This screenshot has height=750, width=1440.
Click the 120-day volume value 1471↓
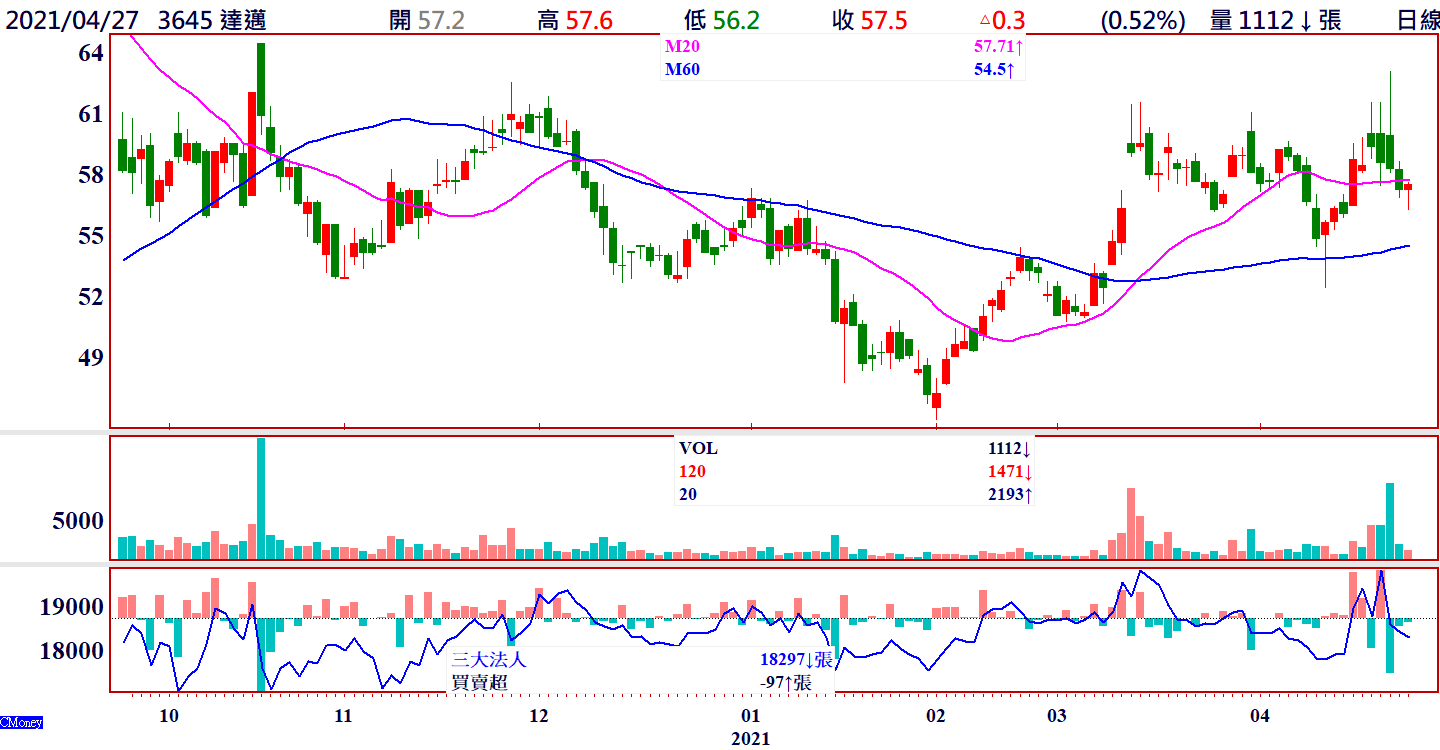tap(1009, 471)
